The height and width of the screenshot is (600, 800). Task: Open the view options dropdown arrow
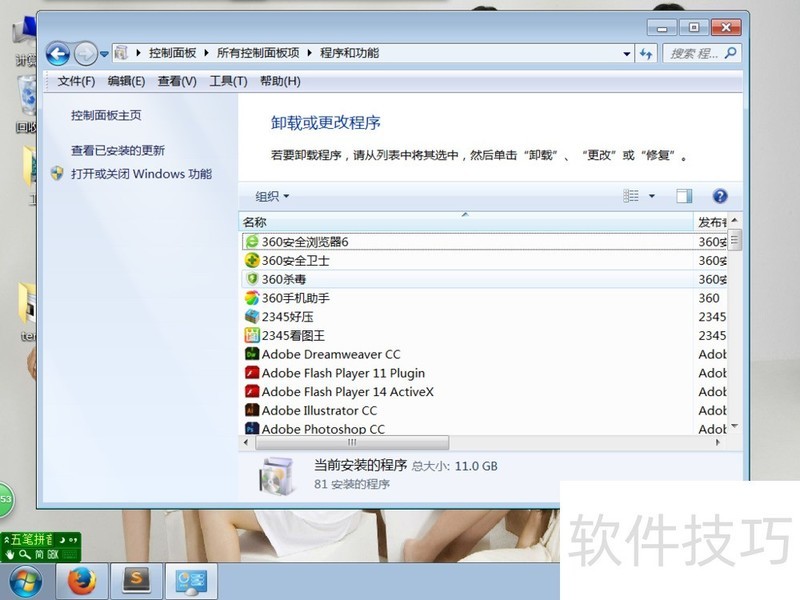coord(652,197)
